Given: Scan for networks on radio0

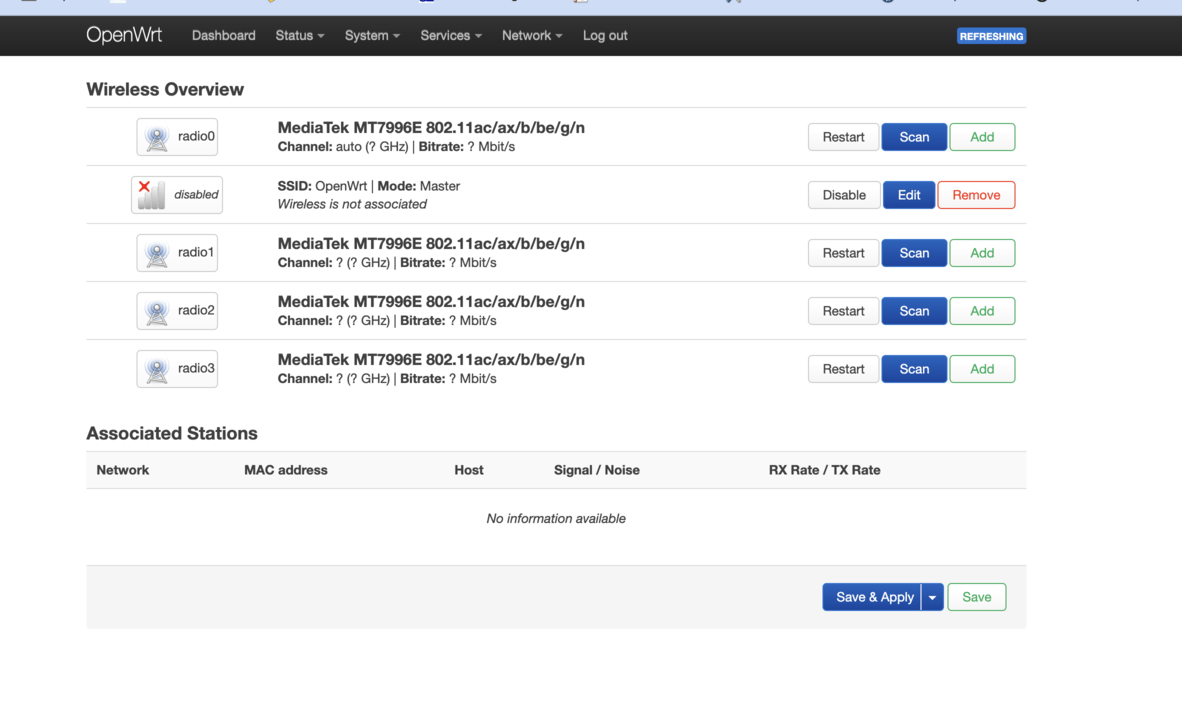Looking at the screenshot, I should 914,137.
